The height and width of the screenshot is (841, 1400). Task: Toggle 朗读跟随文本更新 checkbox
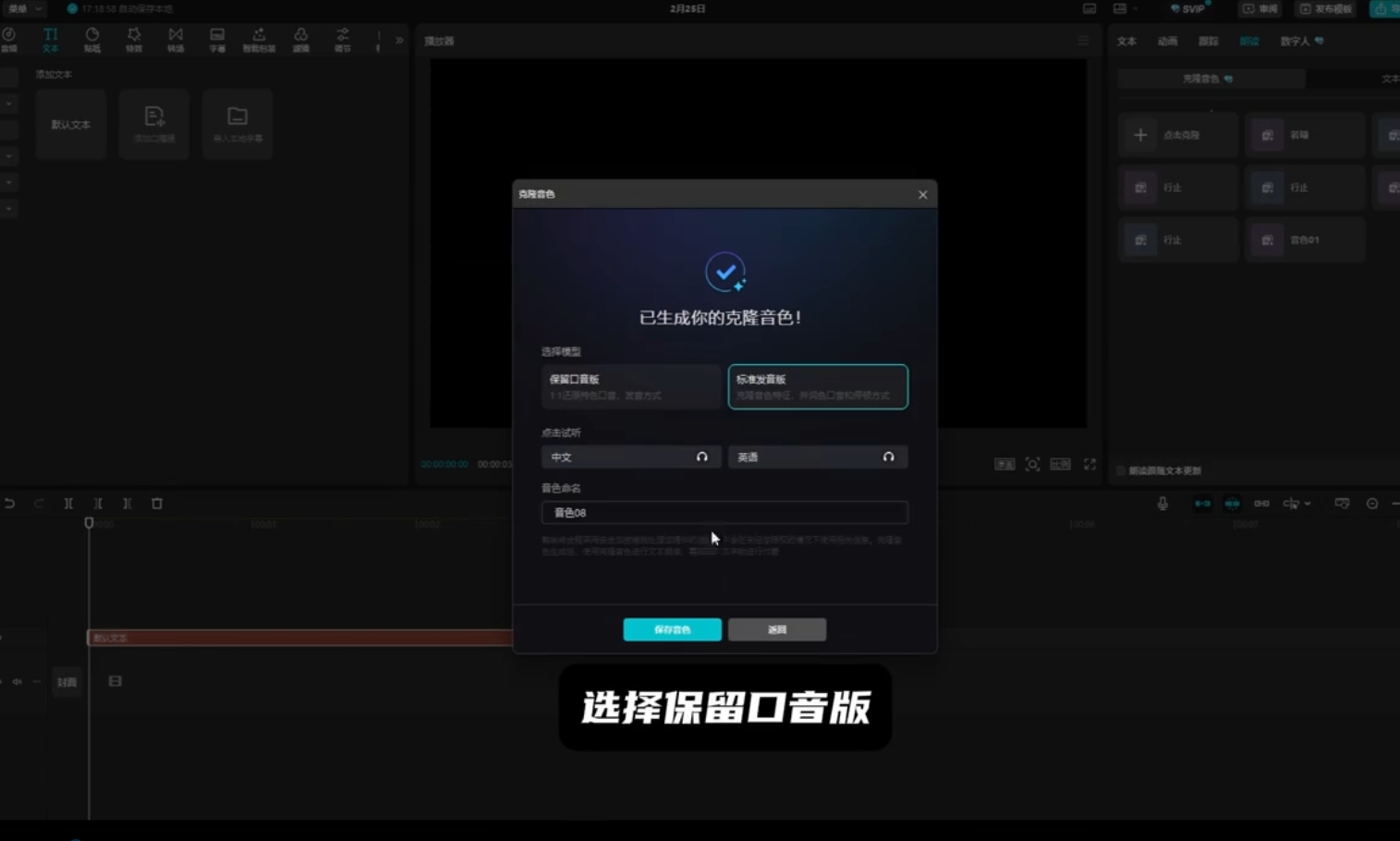pos(1121,470)
